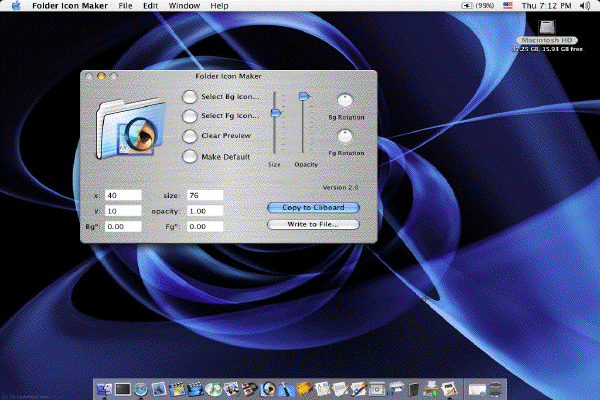Screen dimensions: 600x400
Task: Open the Help menu
Action: (219, 6)
